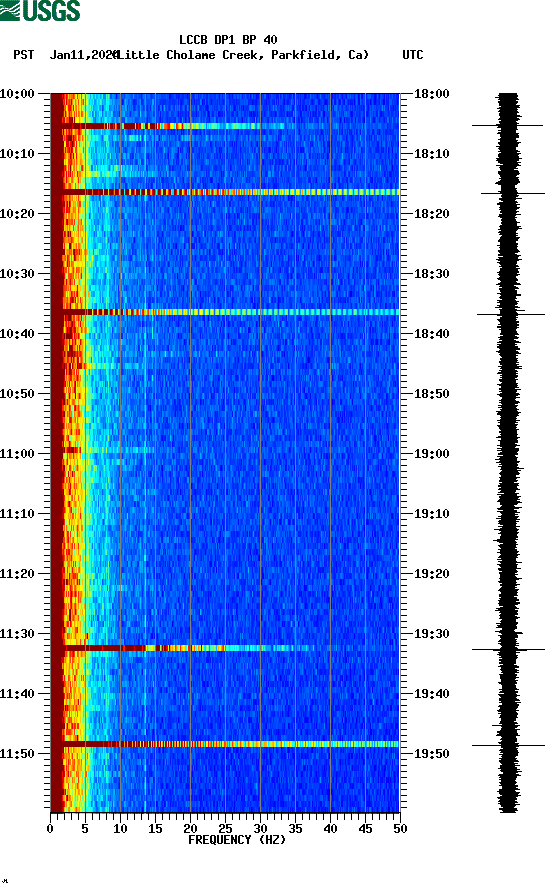Click the '18:10' UTC time label
The width and height of the screenshot is (552, 892).
coord(431,154)
